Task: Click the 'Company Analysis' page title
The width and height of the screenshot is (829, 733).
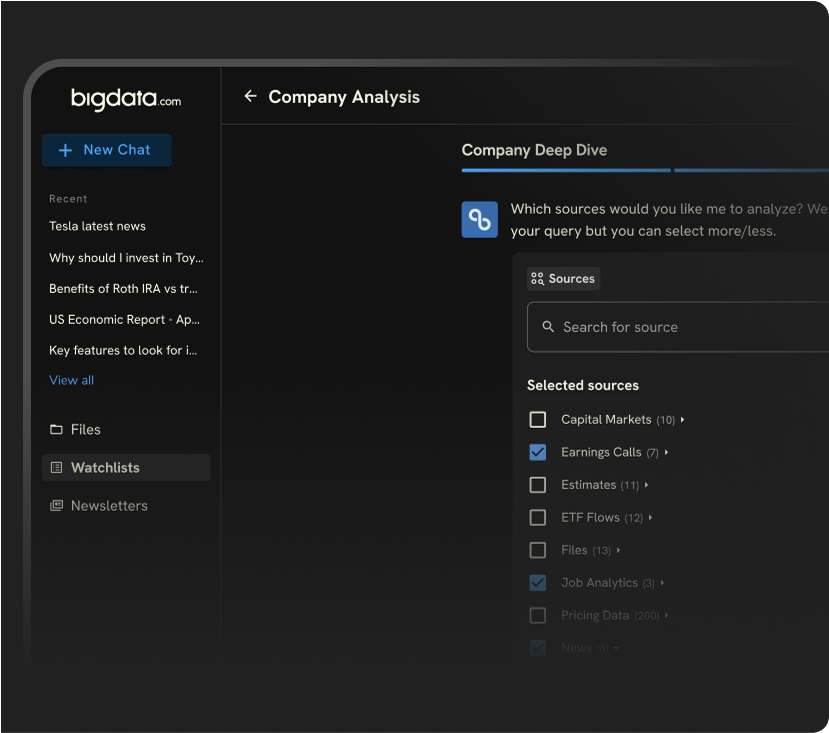Action: point(344,97)
